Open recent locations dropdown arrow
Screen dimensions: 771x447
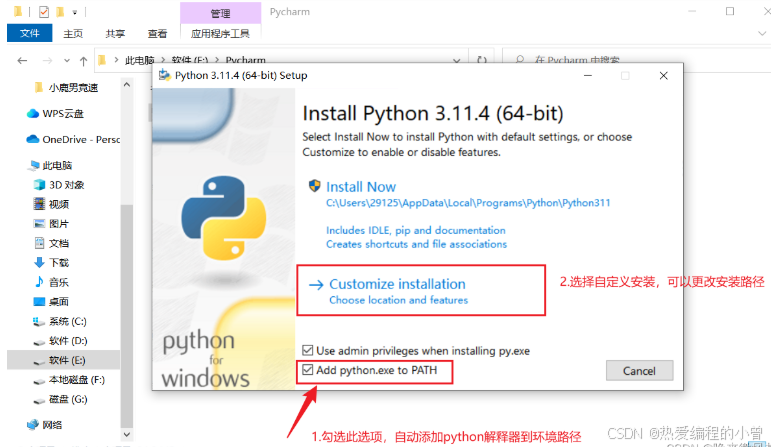tap(67, 61)
